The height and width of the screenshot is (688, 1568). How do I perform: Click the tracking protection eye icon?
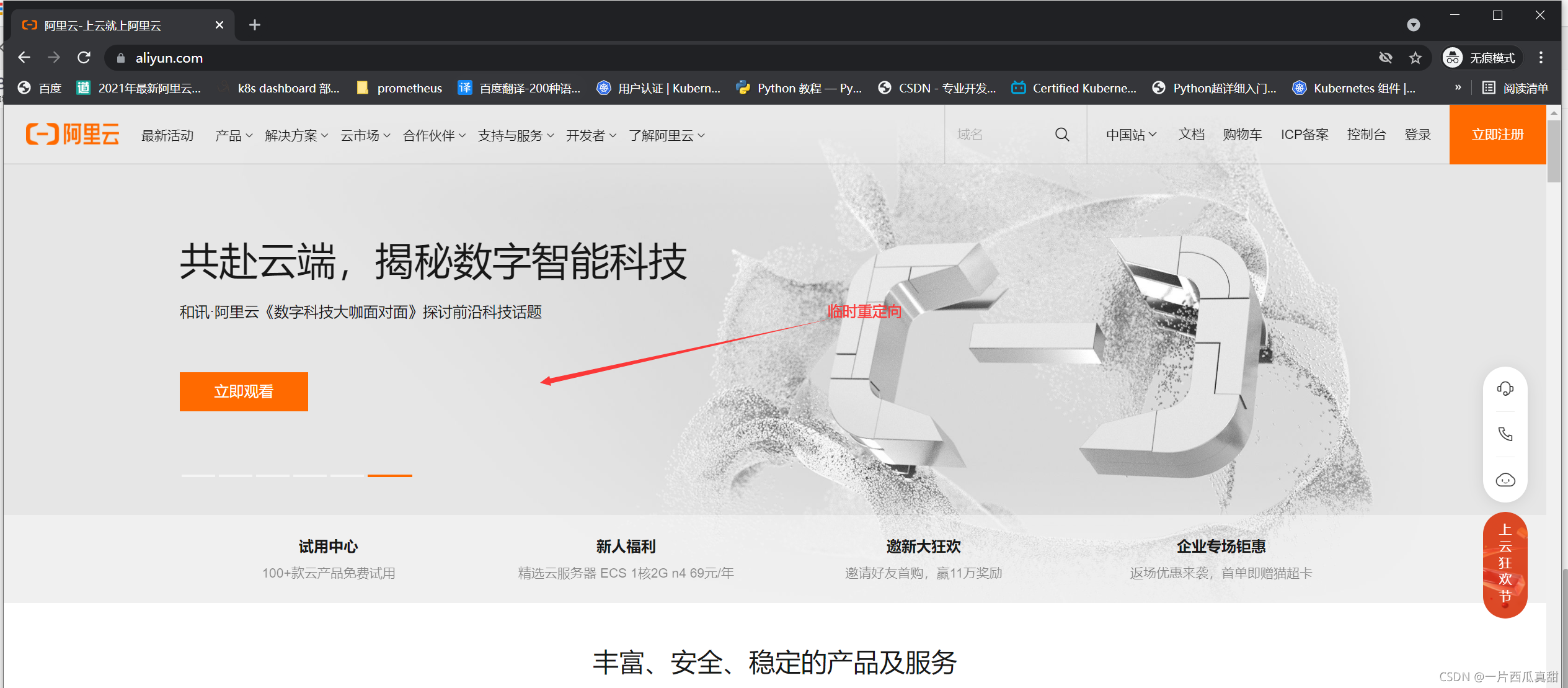1385,58
